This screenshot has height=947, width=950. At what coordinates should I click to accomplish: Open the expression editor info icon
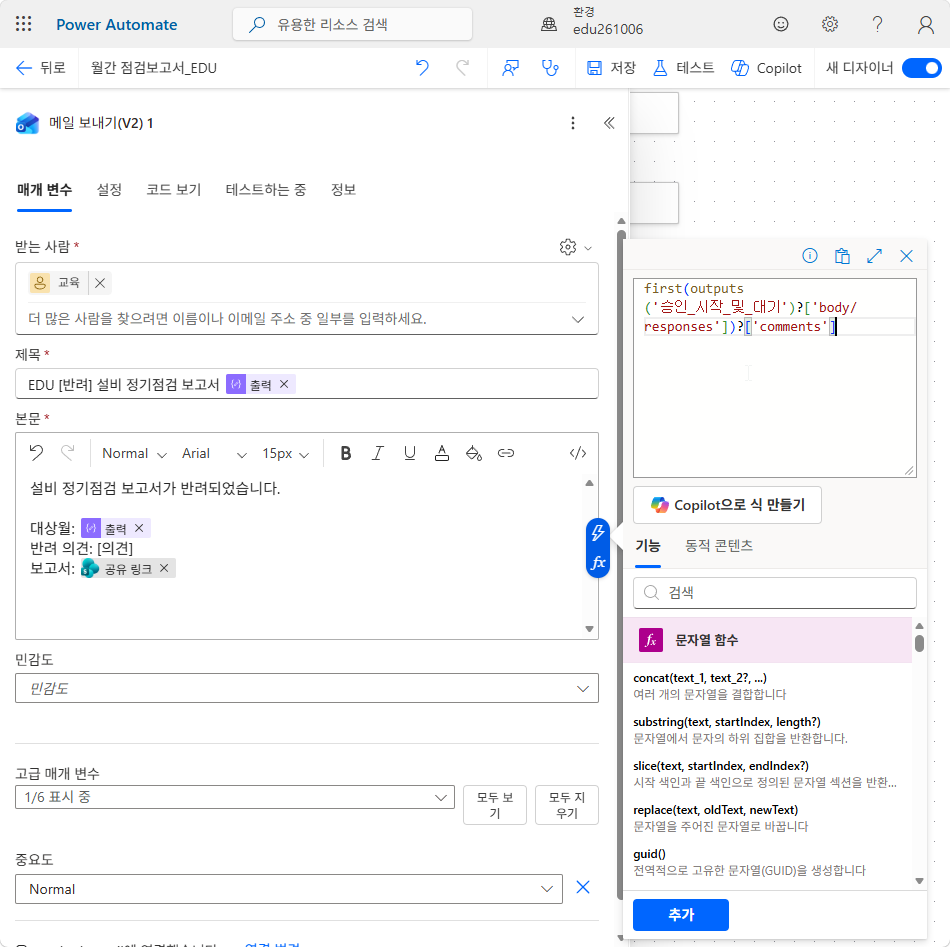tap(810, 256)
